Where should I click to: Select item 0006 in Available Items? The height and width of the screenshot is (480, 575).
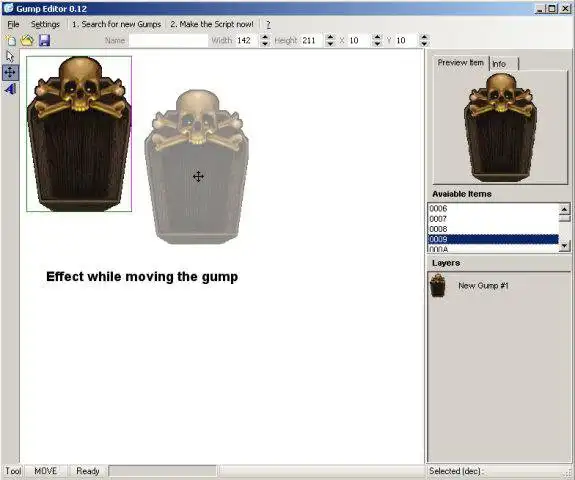(493, 209)
